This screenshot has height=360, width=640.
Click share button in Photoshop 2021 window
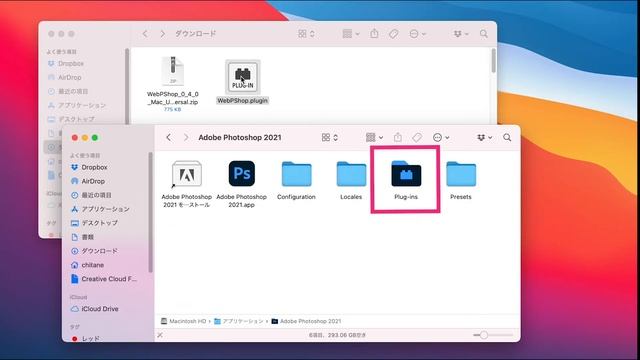[398, 138]
